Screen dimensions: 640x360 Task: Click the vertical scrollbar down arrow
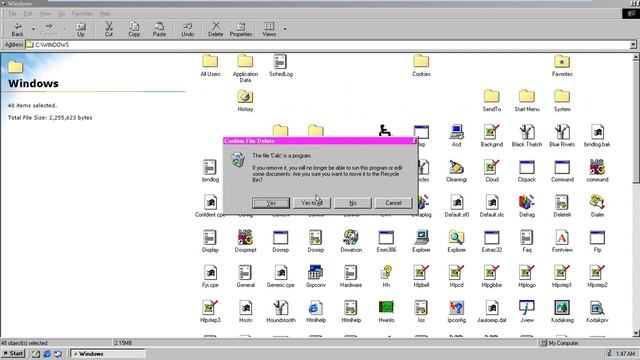[x=636, y=333]
